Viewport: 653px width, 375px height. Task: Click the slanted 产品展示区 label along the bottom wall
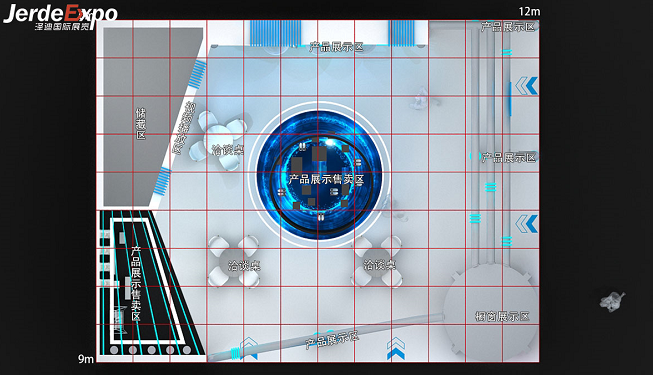point(332,340)
